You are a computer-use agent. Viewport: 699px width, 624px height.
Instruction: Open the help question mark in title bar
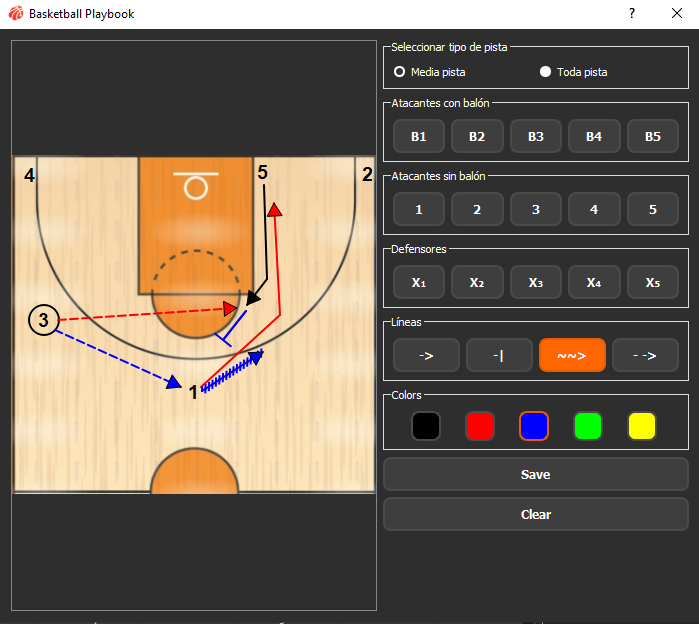pyautogui.click(x=632, y=14)
